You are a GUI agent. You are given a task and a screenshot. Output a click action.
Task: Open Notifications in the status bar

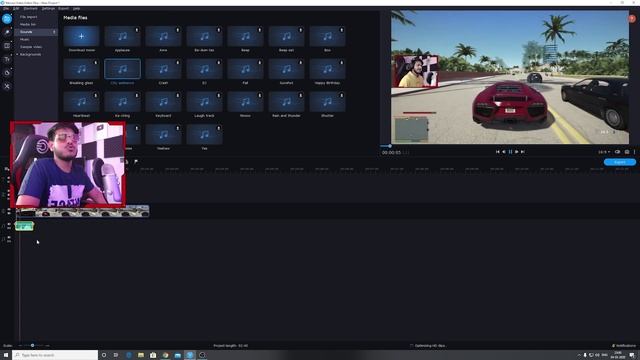[x=624, y=346]
